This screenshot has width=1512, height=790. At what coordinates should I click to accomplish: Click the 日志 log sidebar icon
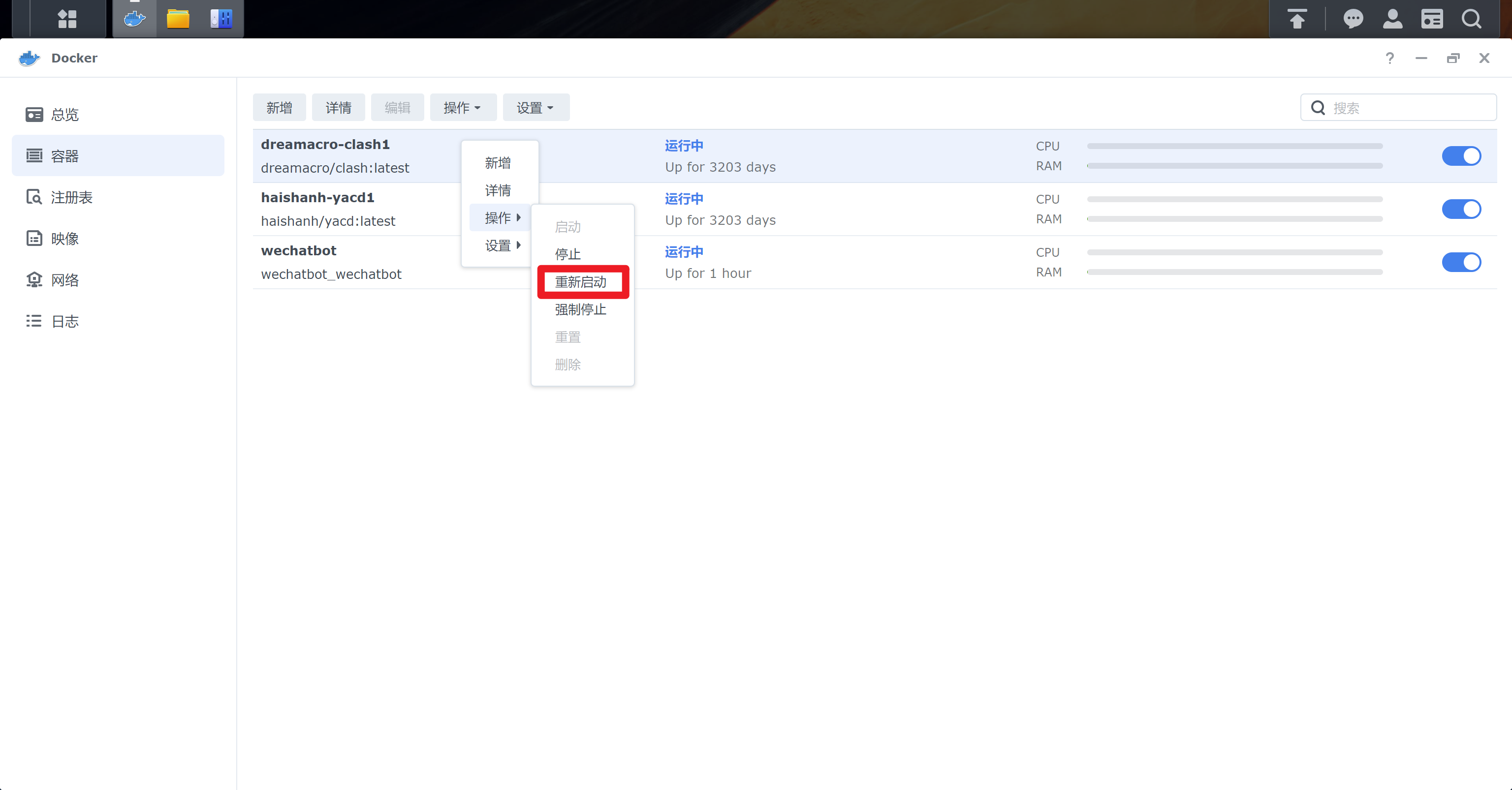click(34, 321)
